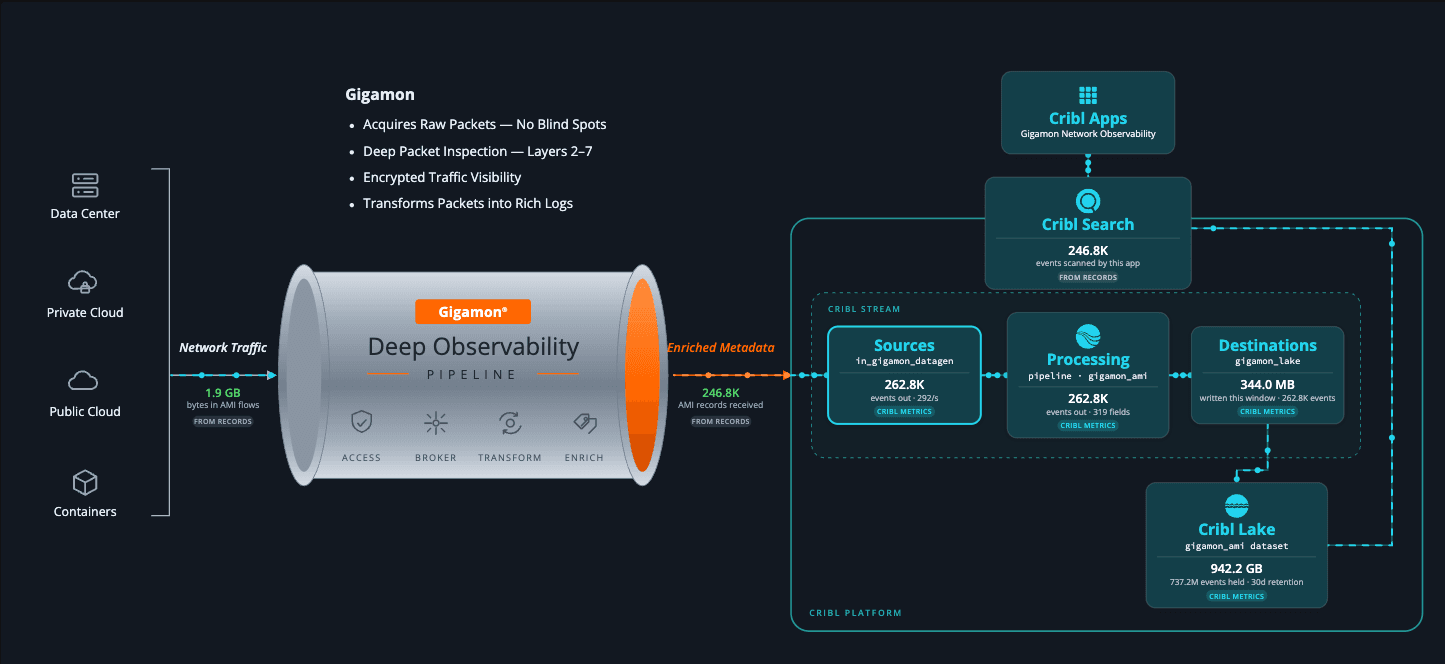This screenshot has width=1445, height=664.
Task: Click the Data Center server icon
Action: 85,185
